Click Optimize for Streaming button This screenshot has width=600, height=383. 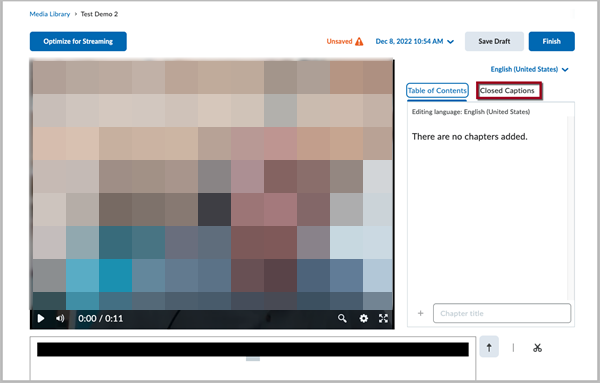pyautogui.click(x=78, y=41)
